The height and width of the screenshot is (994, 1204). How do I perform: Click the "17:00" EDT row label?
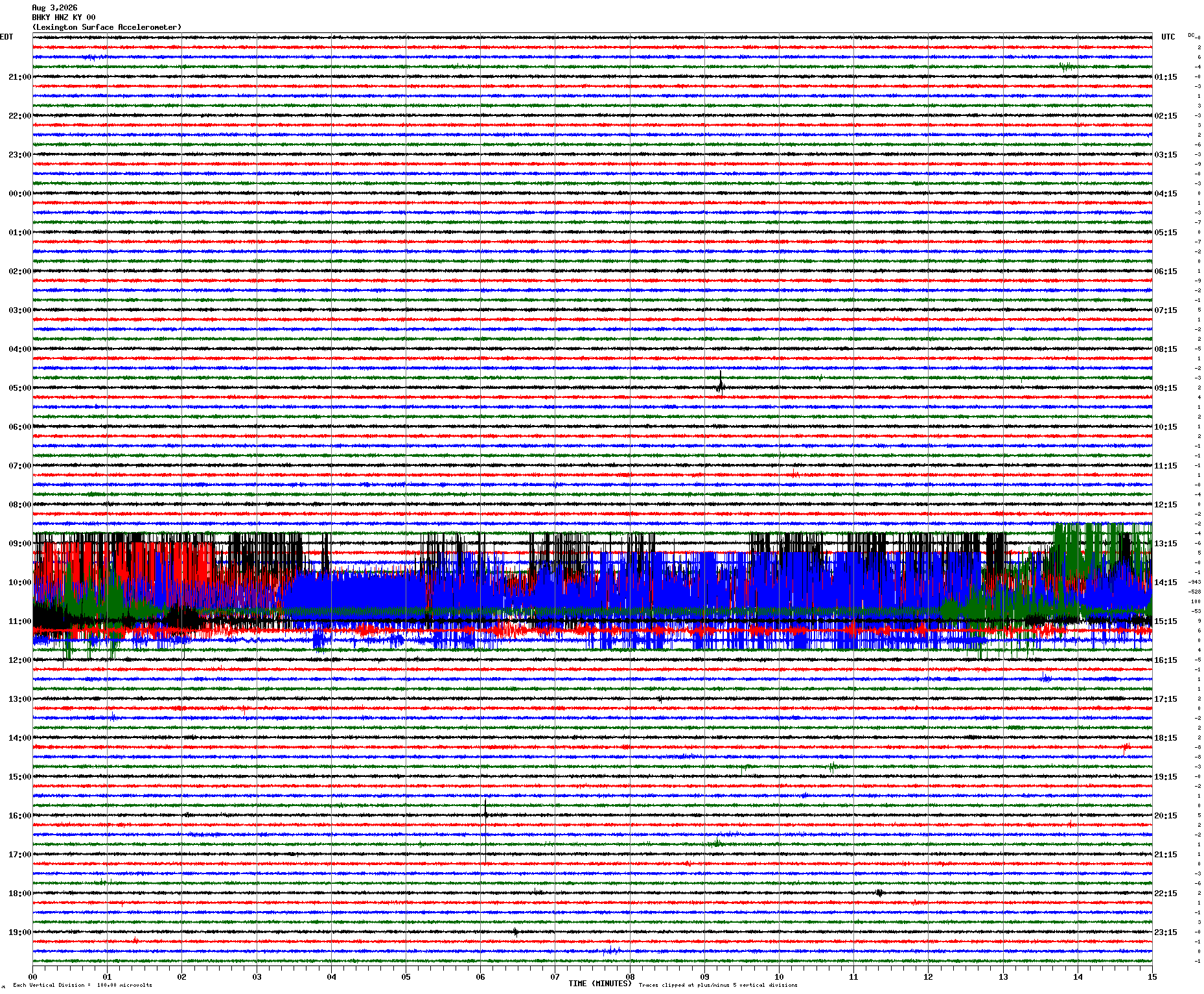(x=19, y=855)
